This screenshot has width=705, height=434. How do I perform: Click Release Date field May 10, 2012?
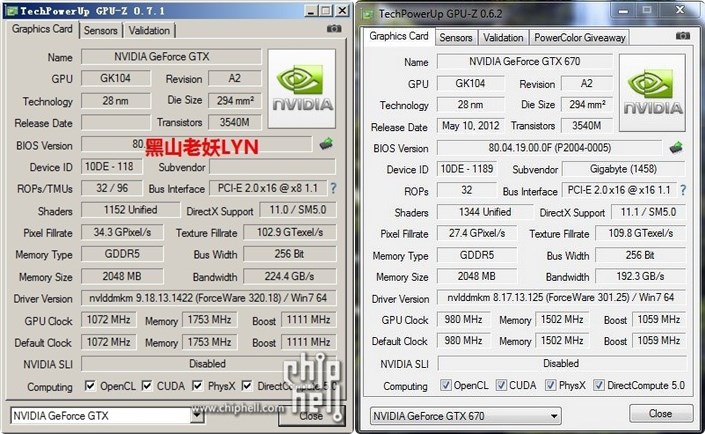tap(470, 126)
